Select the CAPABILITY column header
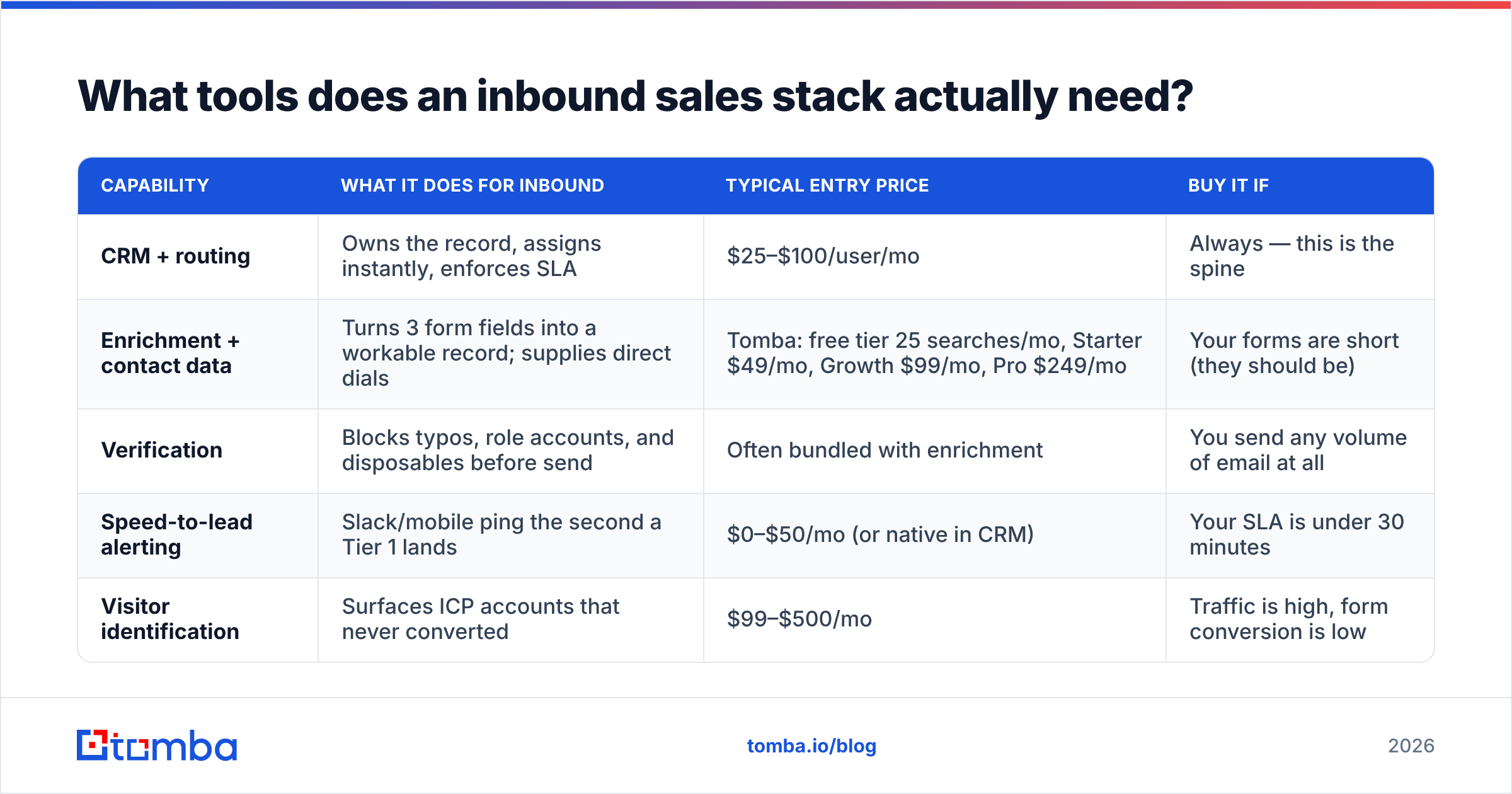1512x794 pixels. [x=155, y=185]
